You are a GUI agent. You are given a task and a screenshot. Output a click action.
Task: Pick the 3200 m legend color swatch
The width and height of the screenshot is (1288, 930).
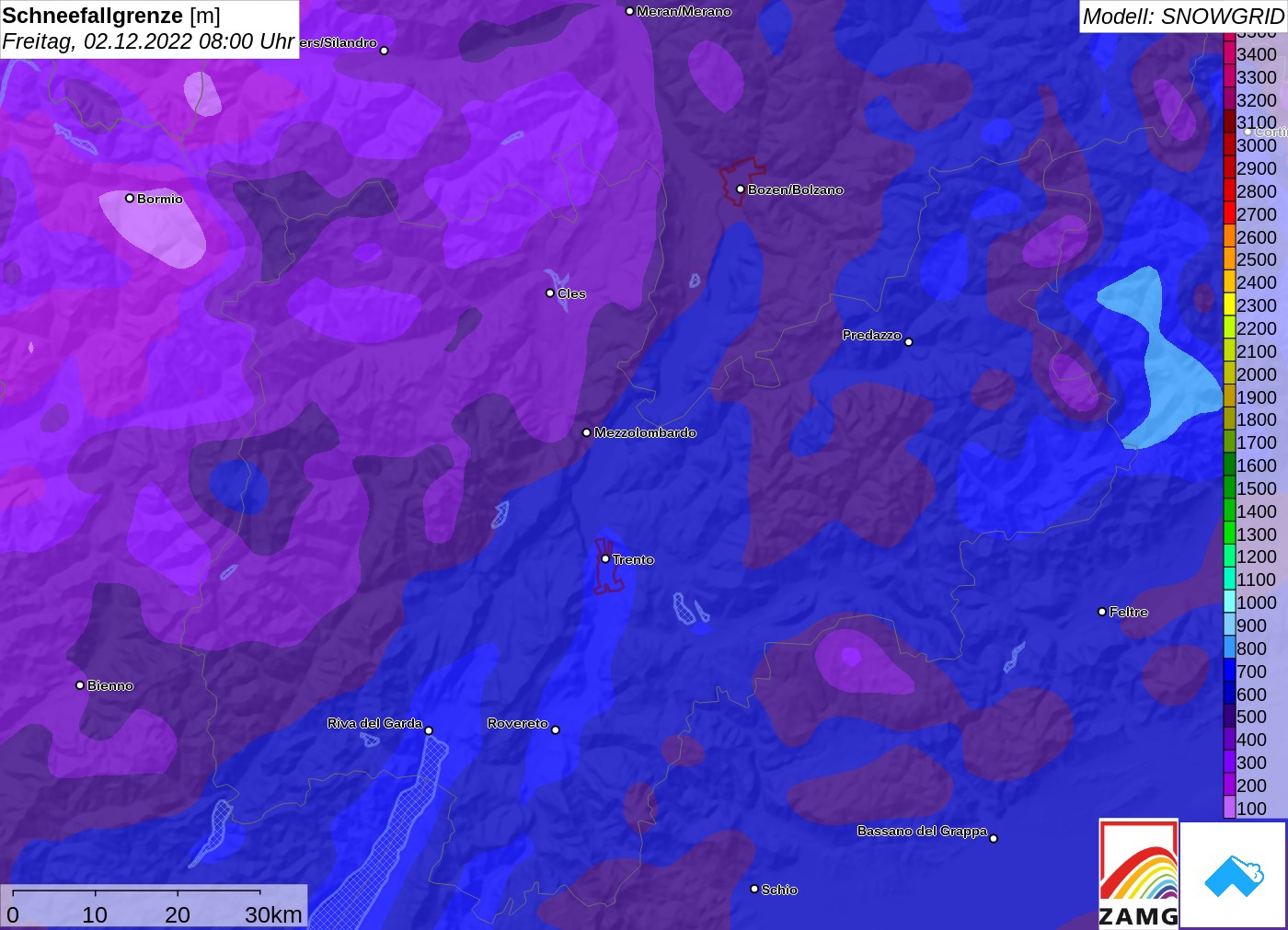(x=1229, y=99)
